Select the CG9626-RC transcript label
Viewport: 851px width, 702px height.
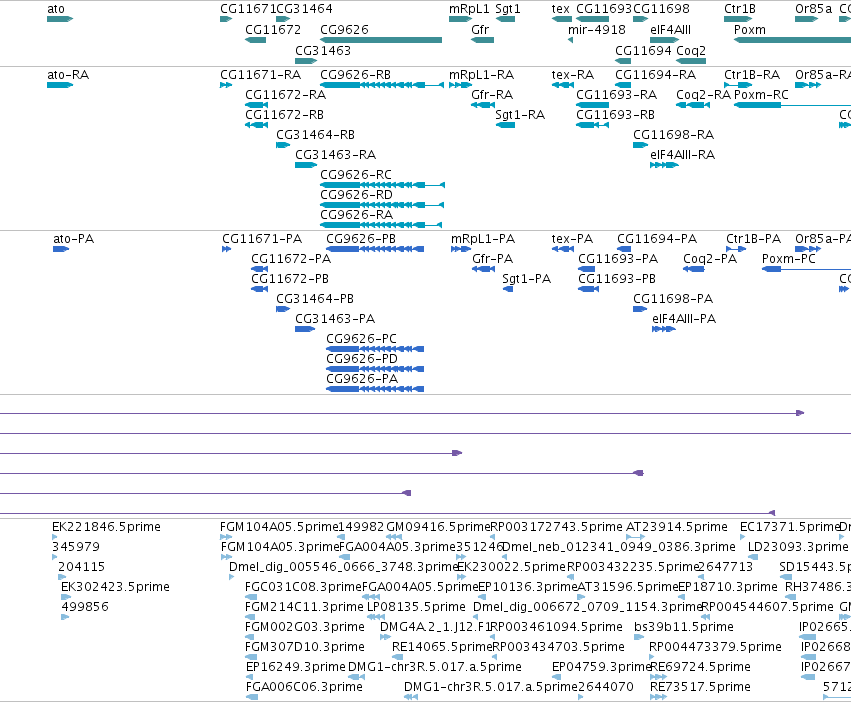[x=356, y=174]
